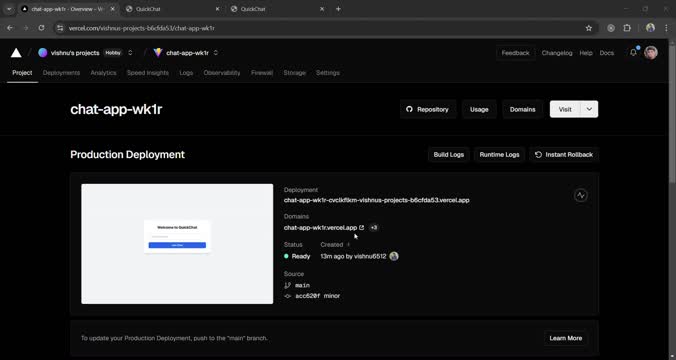
Task: Click the Vercel triangle logo
Action: click(16, 53)
